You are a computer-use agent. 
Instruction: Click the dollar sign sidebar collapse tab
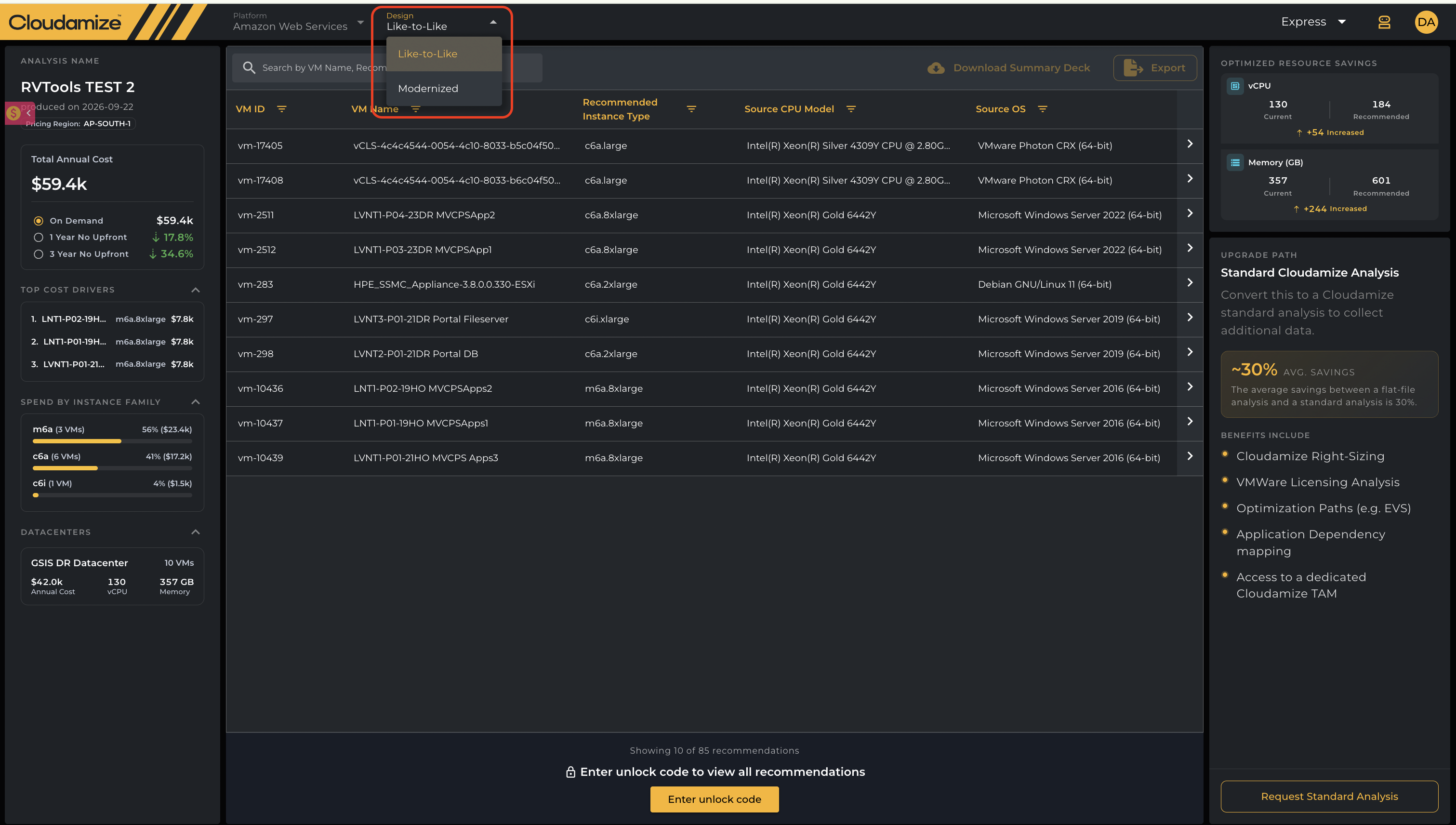click(x=20, y=113)
